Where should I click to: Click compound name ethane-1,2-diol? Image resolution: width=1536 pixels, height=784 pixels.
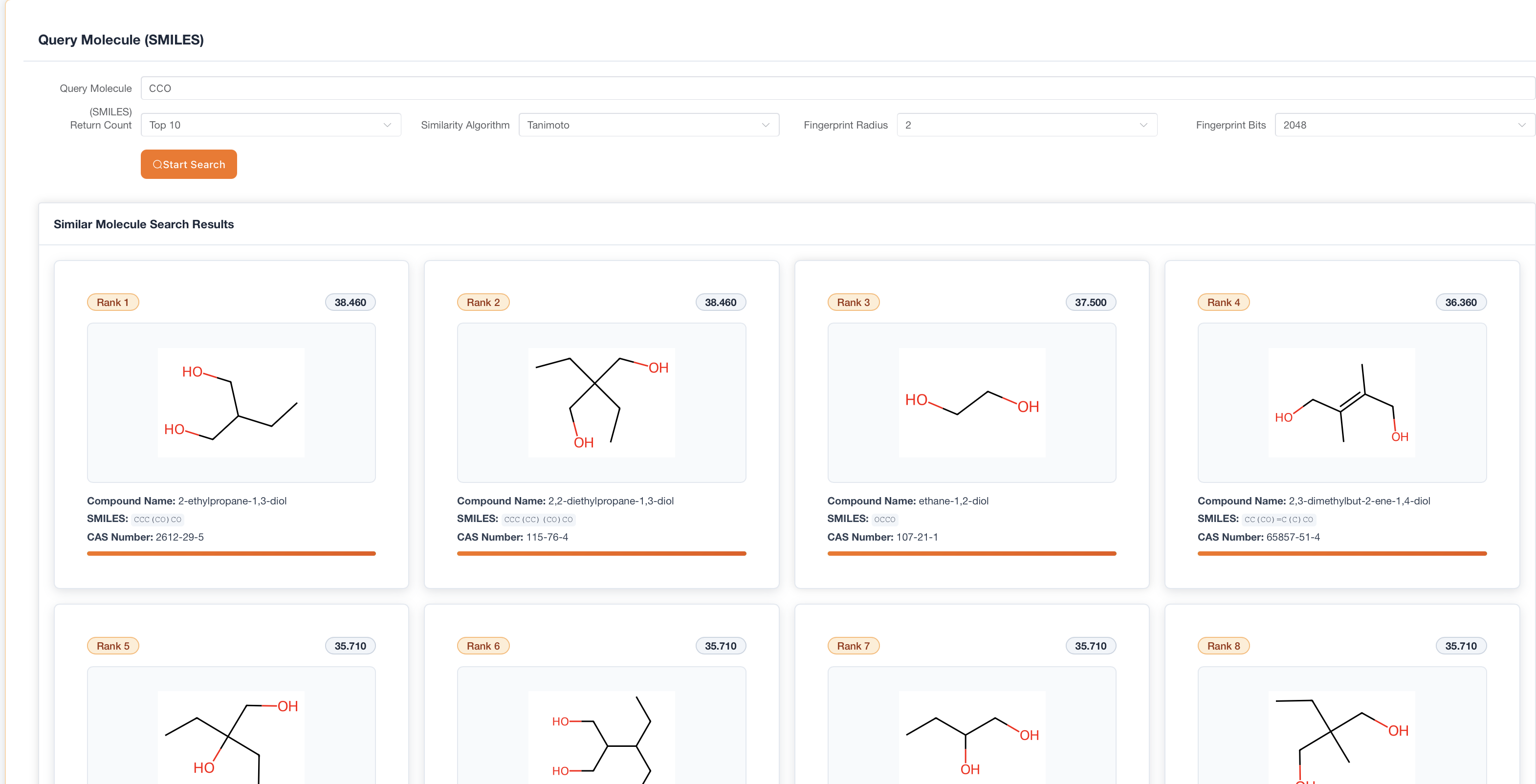tap(953, 501)
